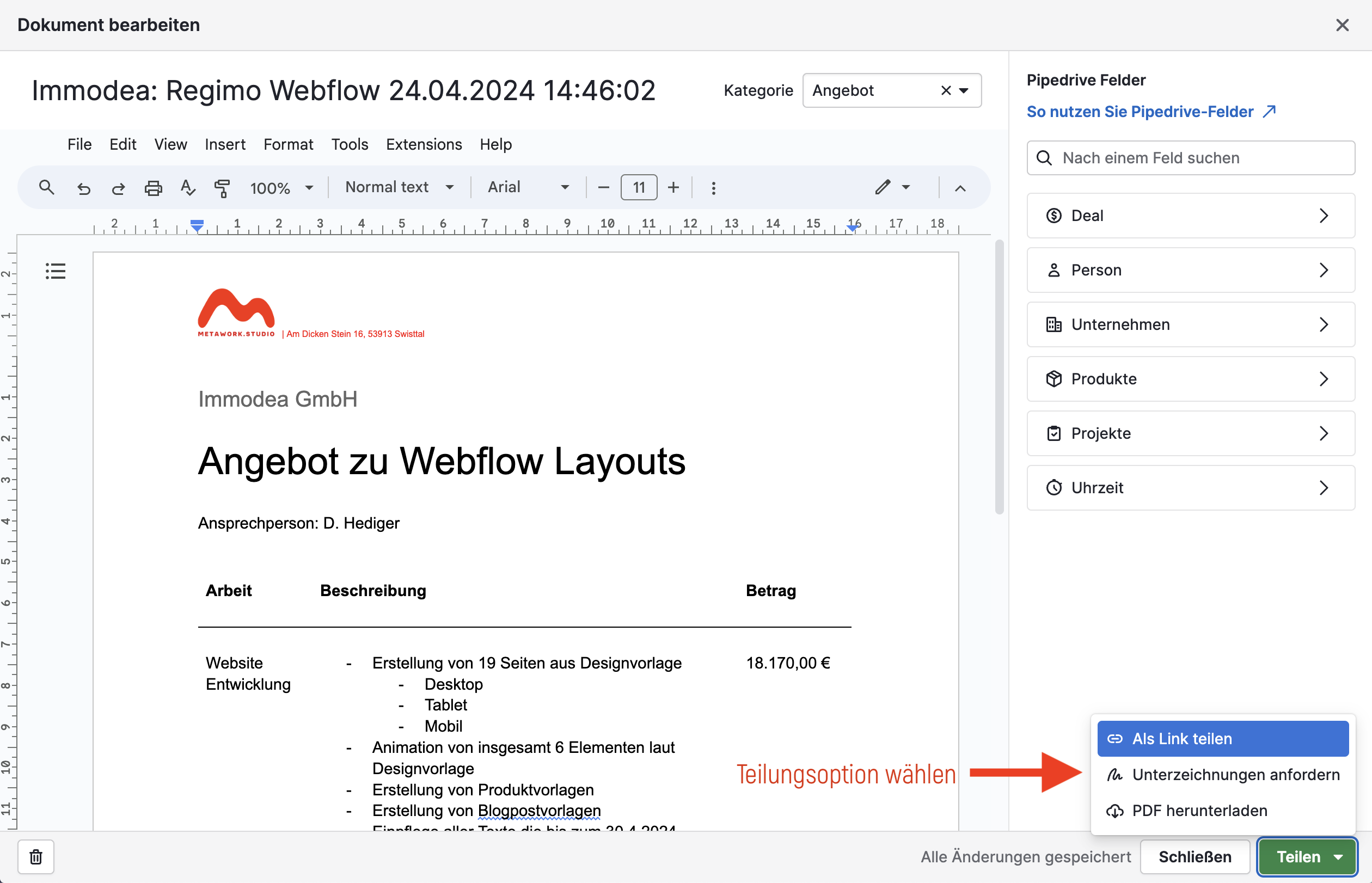Print the document via the printer icon

[x=153, y=188]
